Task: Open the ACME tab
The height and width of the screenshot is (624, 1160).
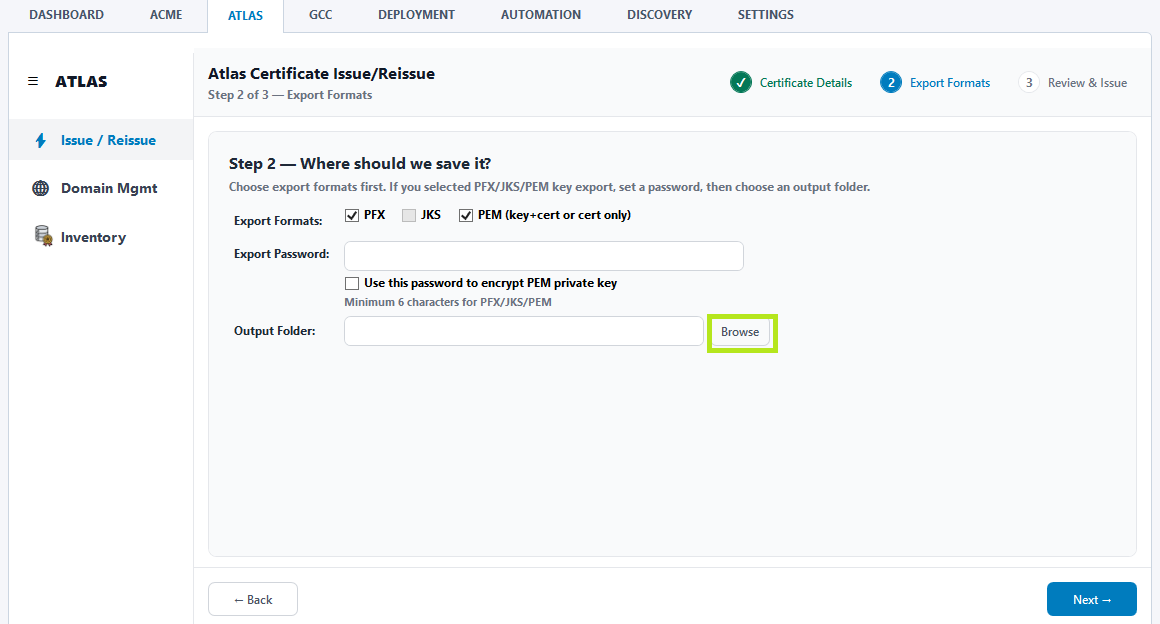Action: pyautogui.click(x=166, y=15)
